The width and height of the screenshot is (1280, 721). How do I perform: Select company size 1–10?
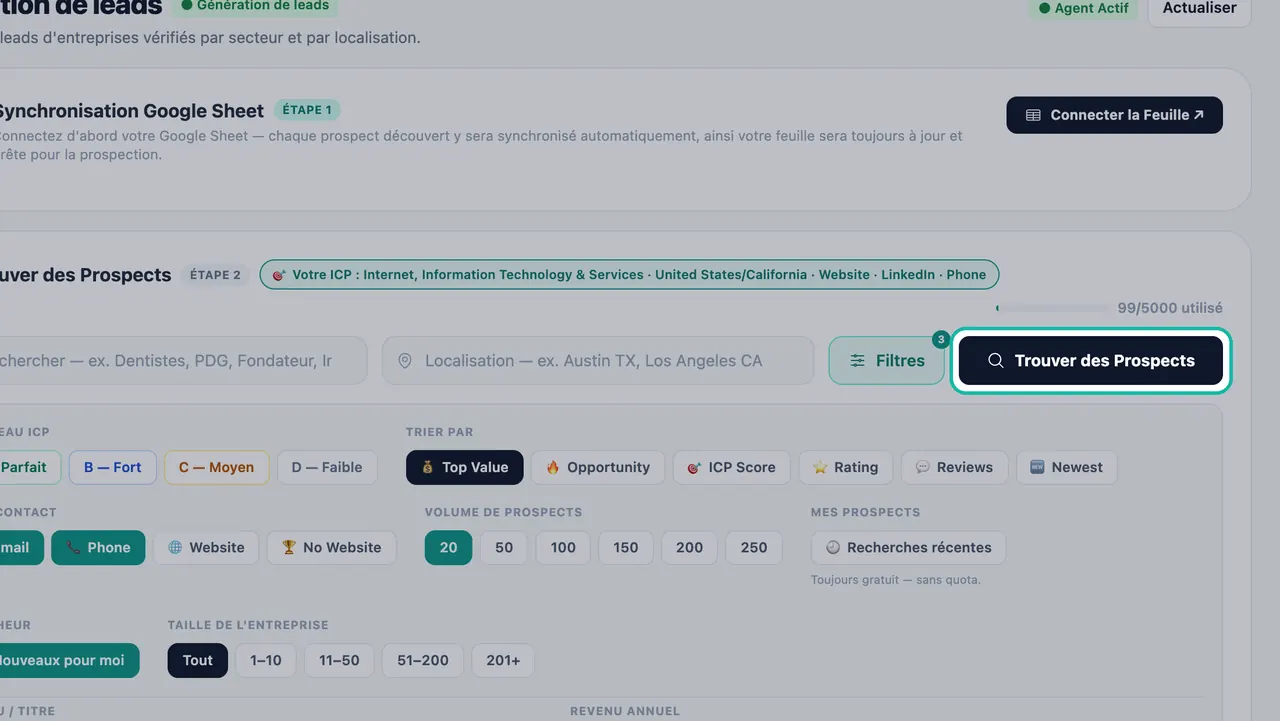click(x=266, y=660)
